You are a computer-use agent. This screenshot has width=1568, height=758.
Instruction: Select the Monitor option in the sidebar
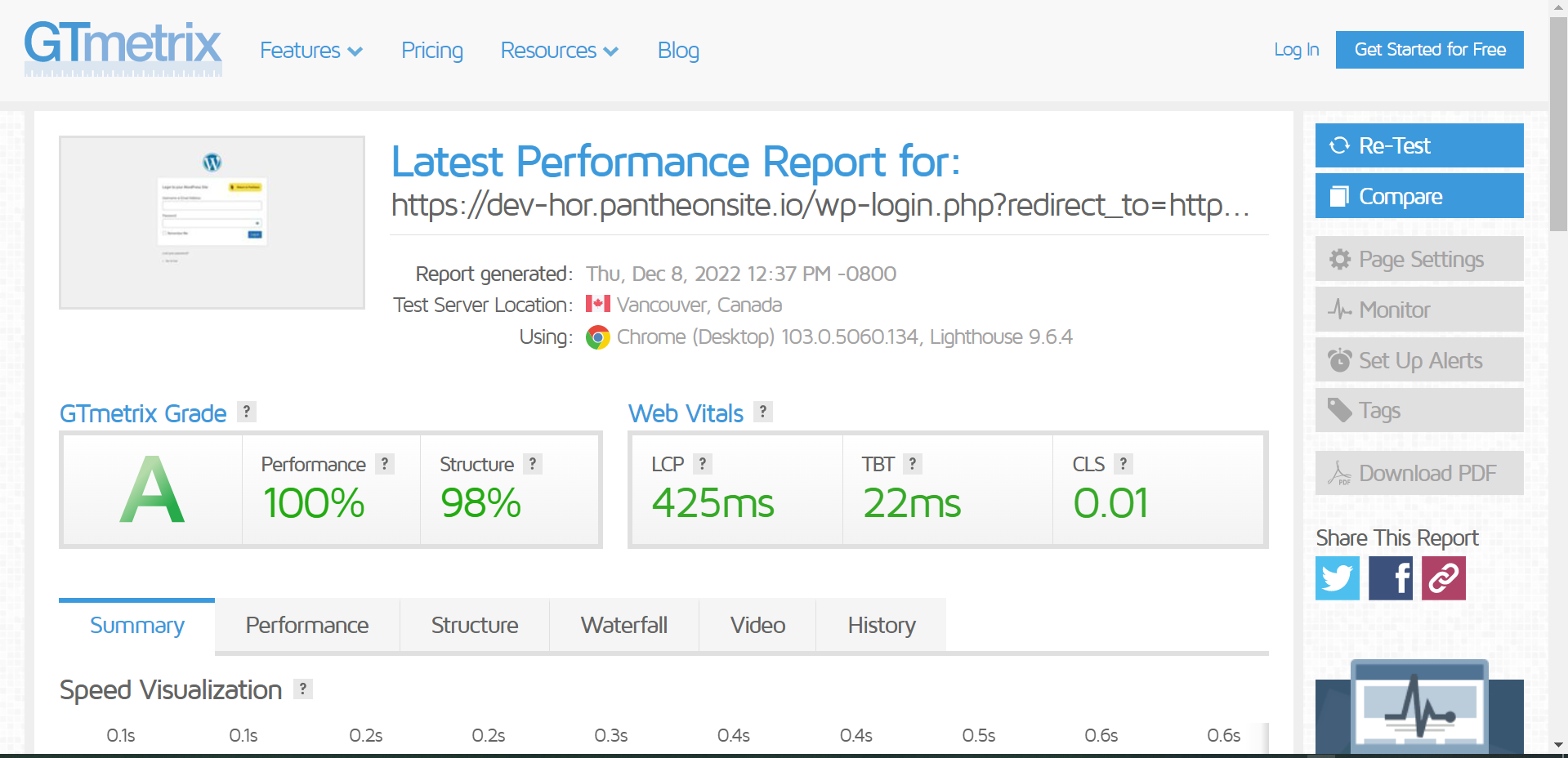pyautogui.click(x=1418, y=309)
